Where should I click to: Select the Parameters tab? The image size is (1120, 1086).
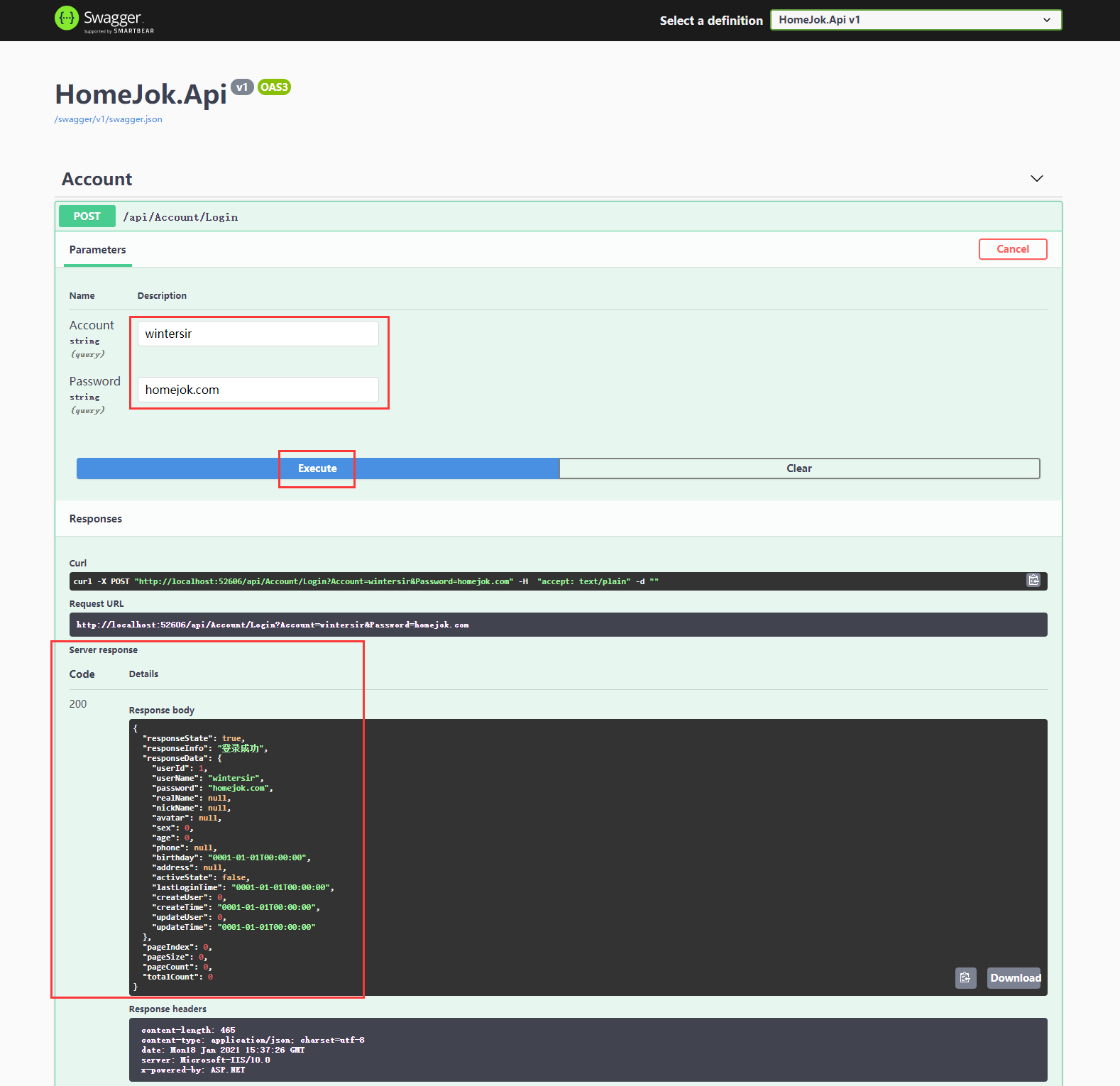click(x=98, y=250)
